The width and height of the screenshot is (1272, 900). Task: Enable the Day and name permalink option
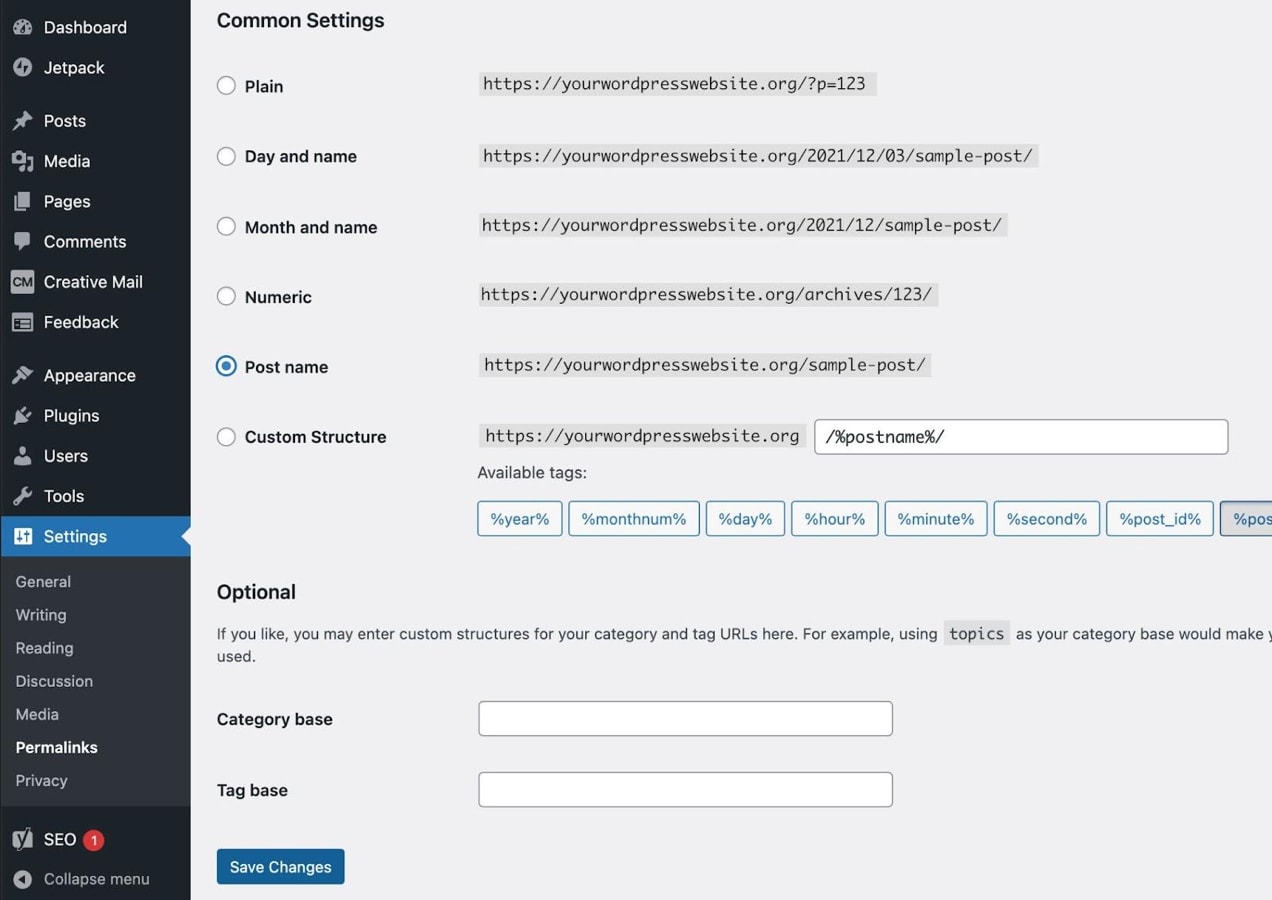pyautogui.click(x=226, y=156)
